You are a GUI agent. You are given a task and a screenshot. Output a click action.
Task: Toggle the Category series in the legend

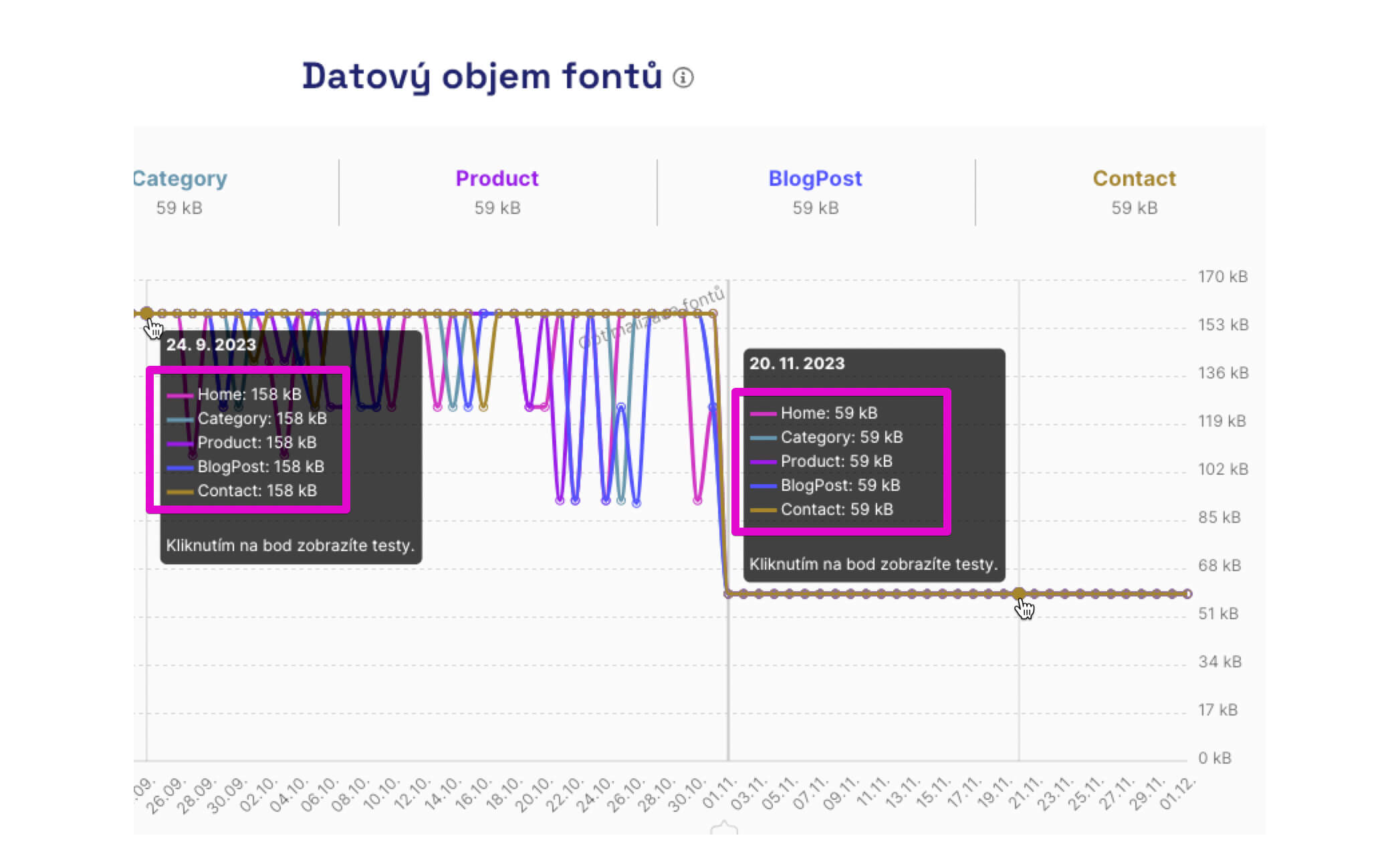179,178
